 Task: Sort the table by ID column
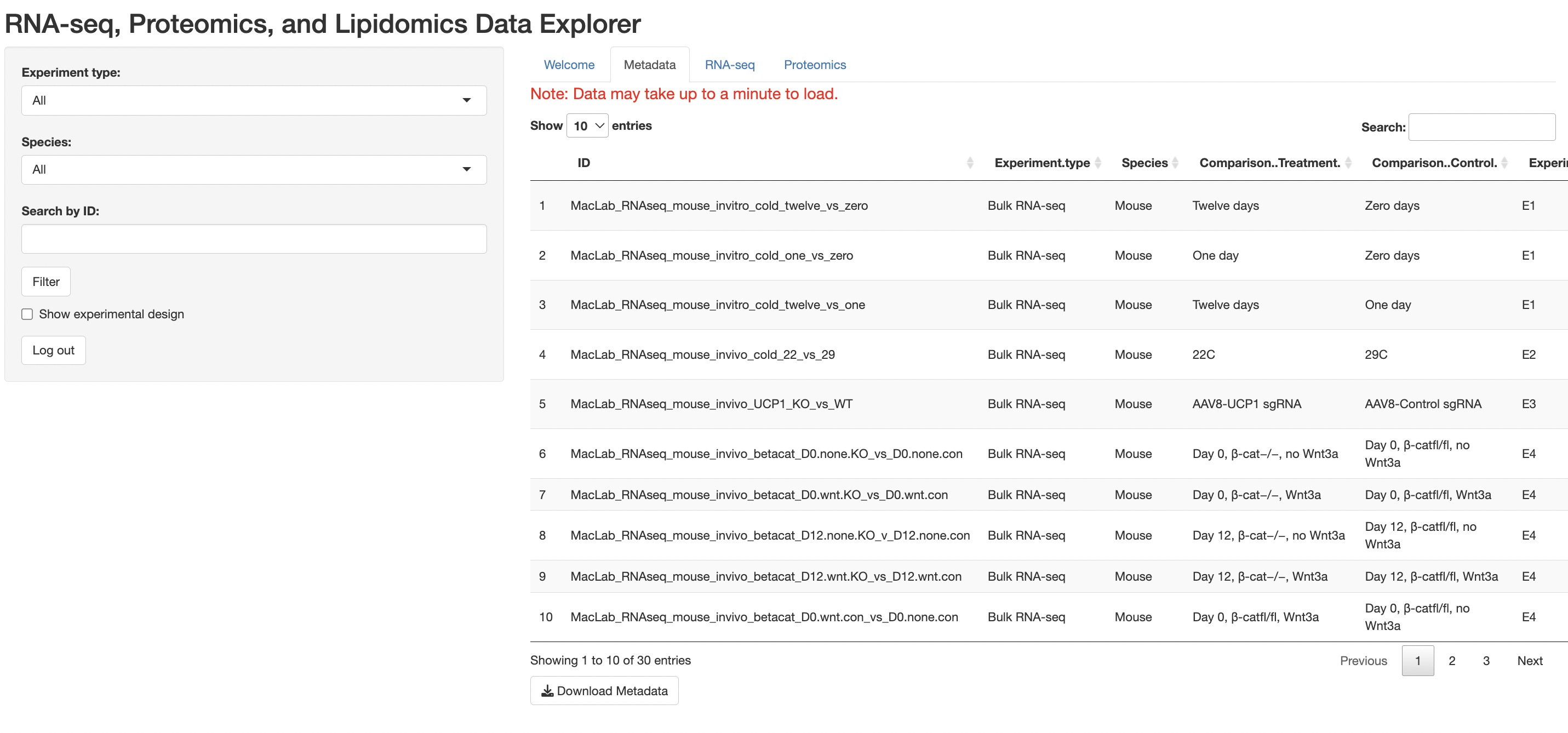(x=969, y=163)
